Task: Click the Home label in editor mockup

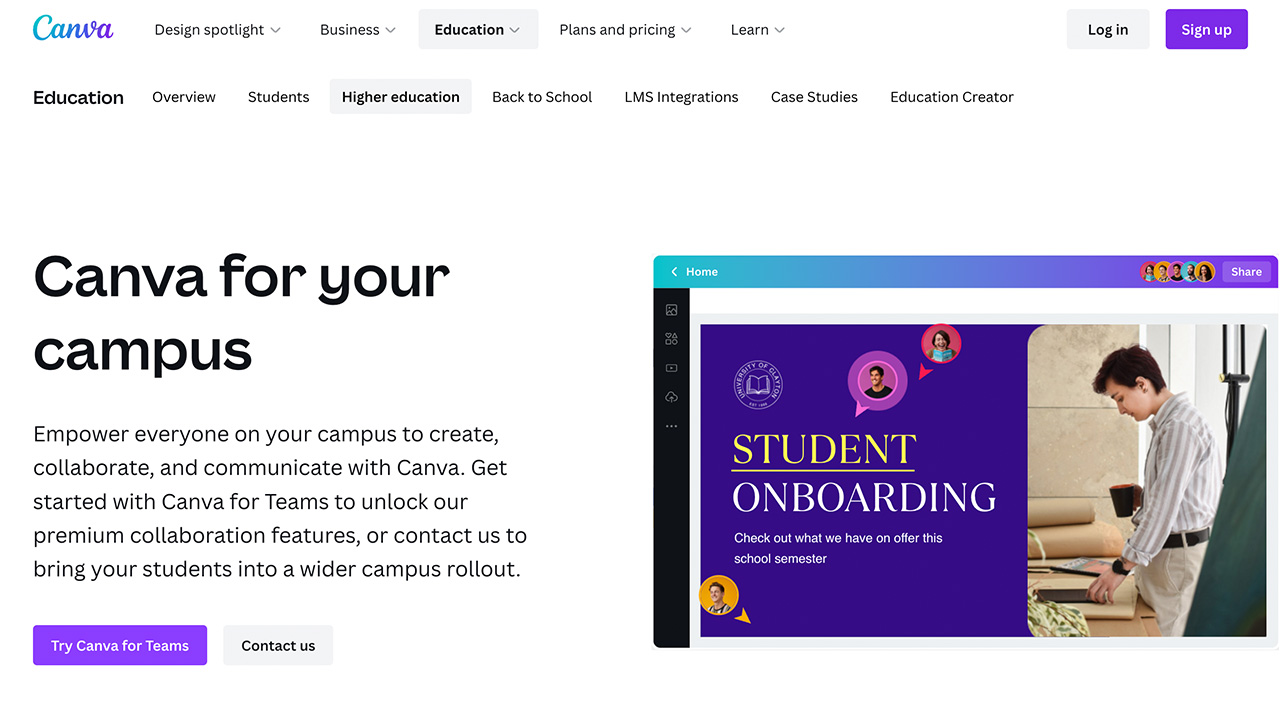Action: click(x=702, y=272)
